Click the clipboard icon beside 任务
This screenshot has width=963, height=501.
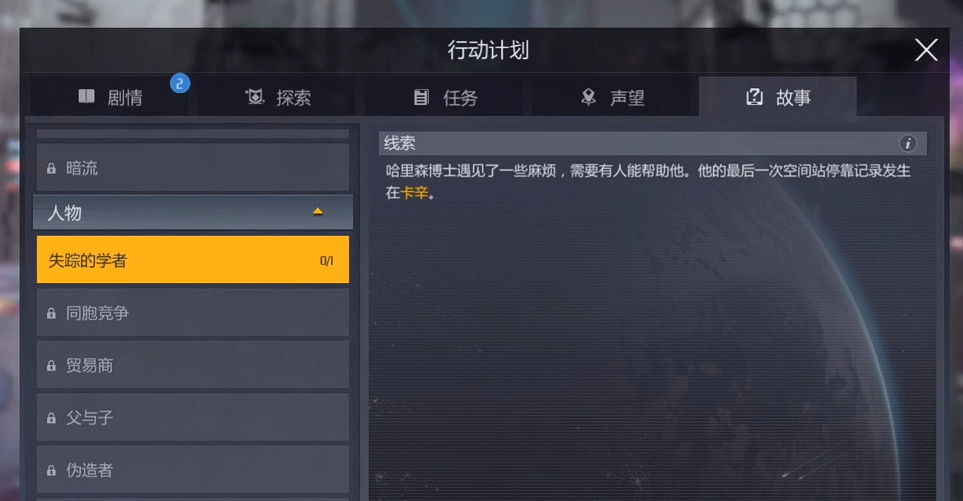(421, 97)
